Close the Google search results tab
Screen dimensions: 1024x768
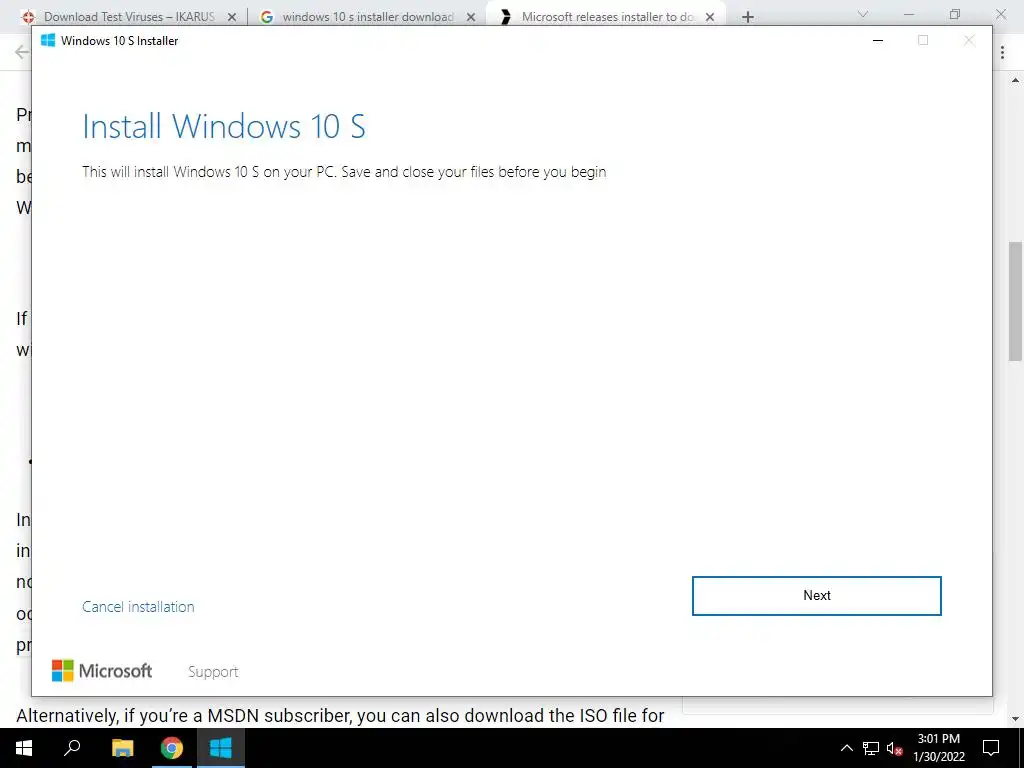(471, 17)
